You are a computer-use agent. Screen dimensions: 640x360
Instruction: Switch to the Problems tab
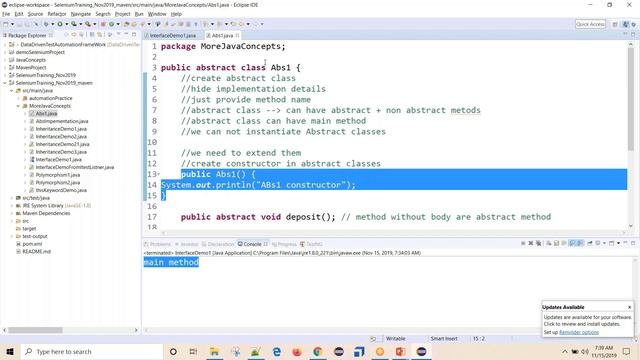point(158,244)
